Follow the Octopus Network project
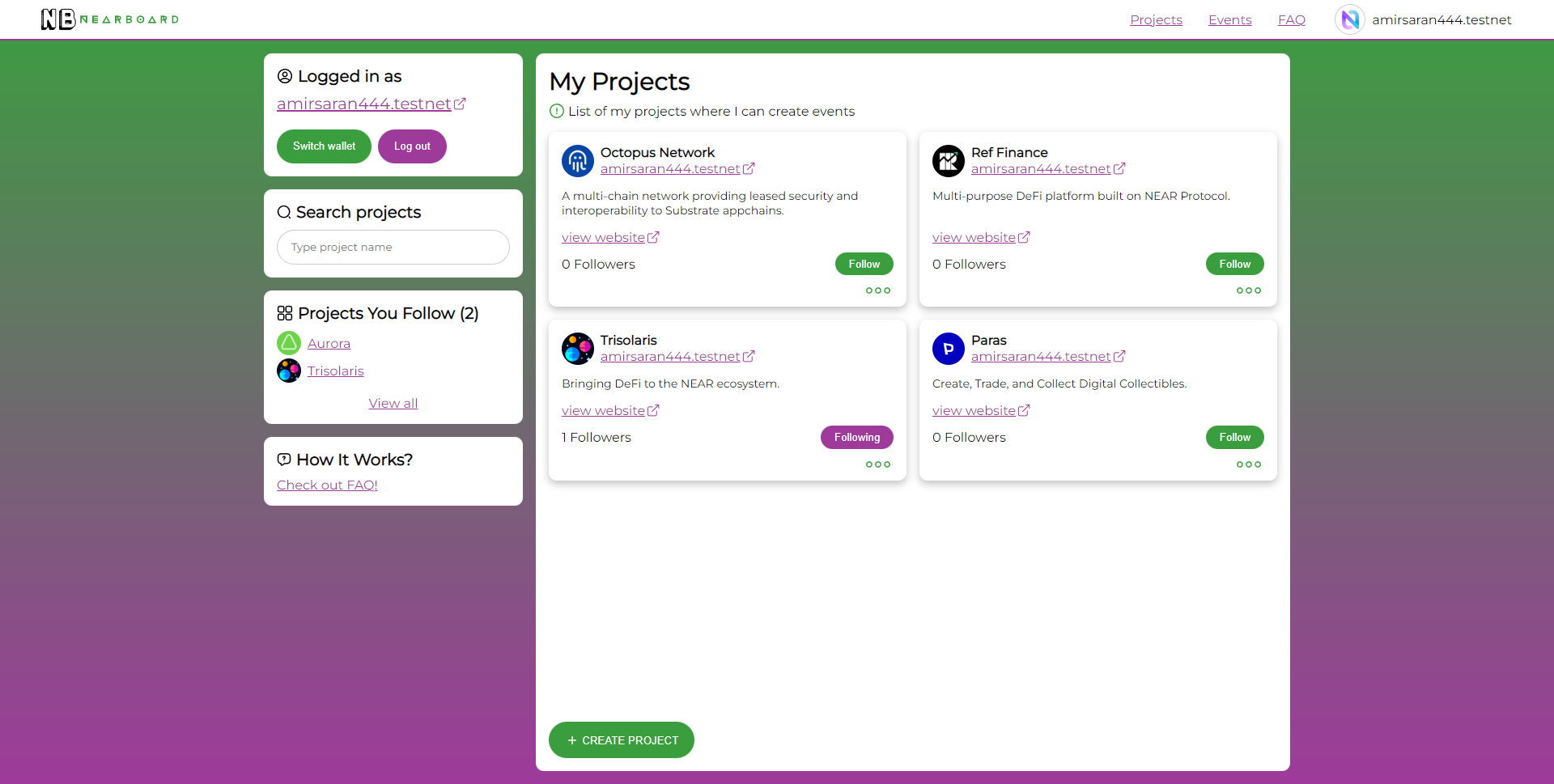This screenshot has width=1554, height=784. click(864, 264)
